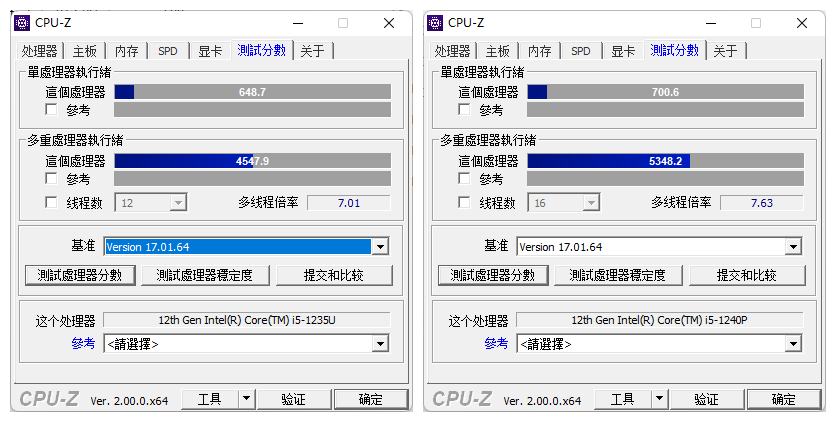Click 測試處理器分數 button in right window

pos(493,275)
